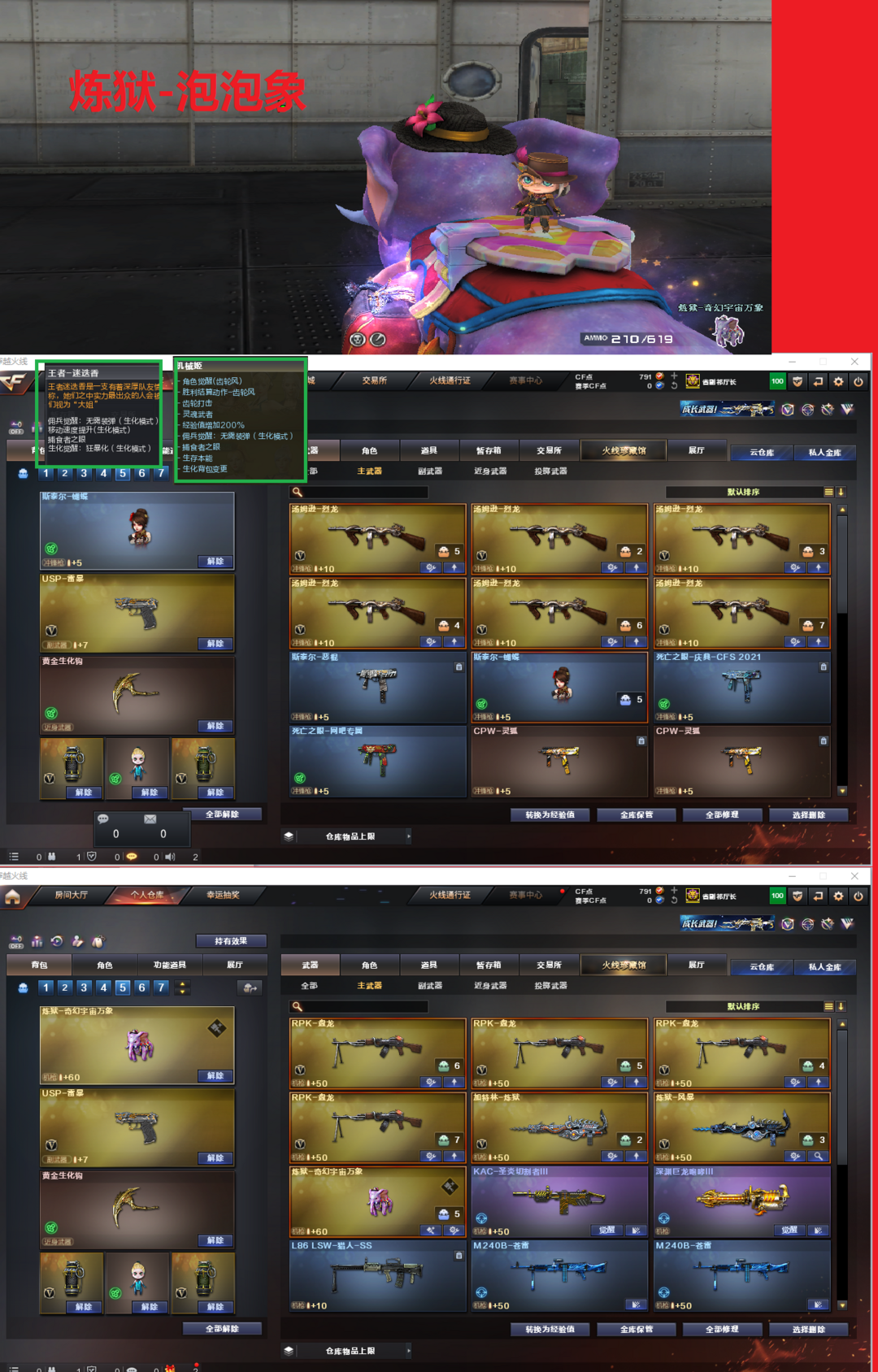Open 功能道具 tab in lower left panel

[x=170, y=965]
